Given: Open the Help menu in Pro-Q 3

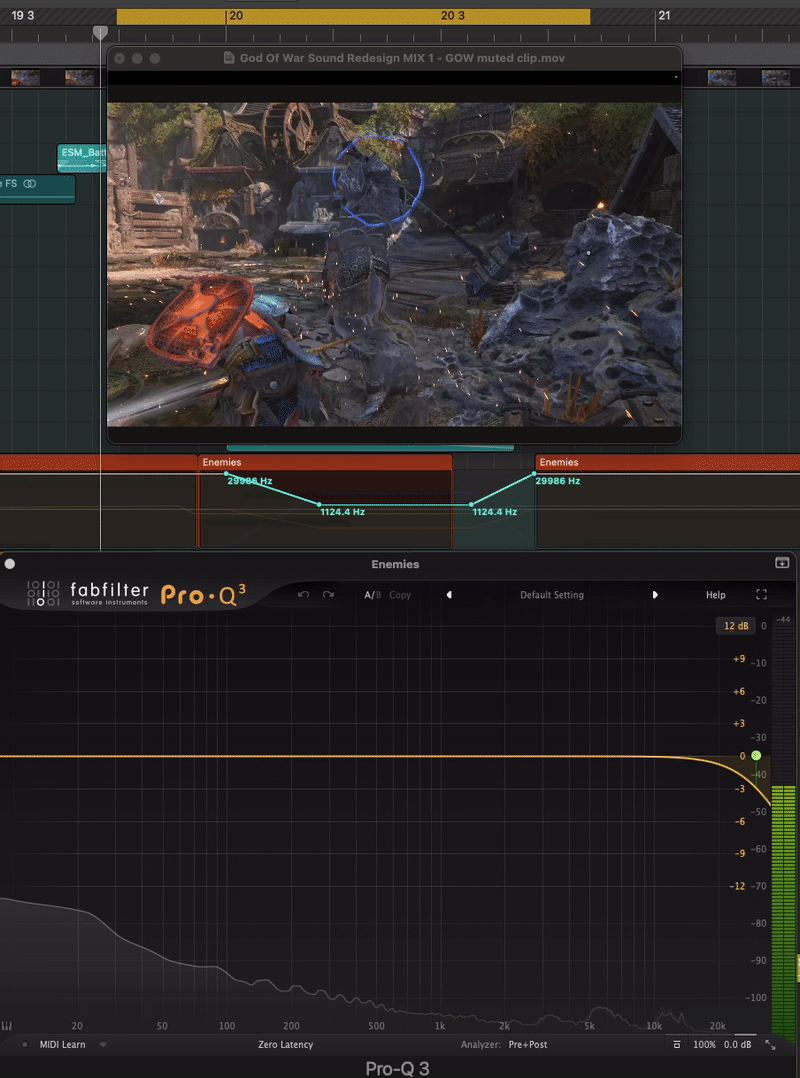Looking at the screenshot, I should coord(715,595).
